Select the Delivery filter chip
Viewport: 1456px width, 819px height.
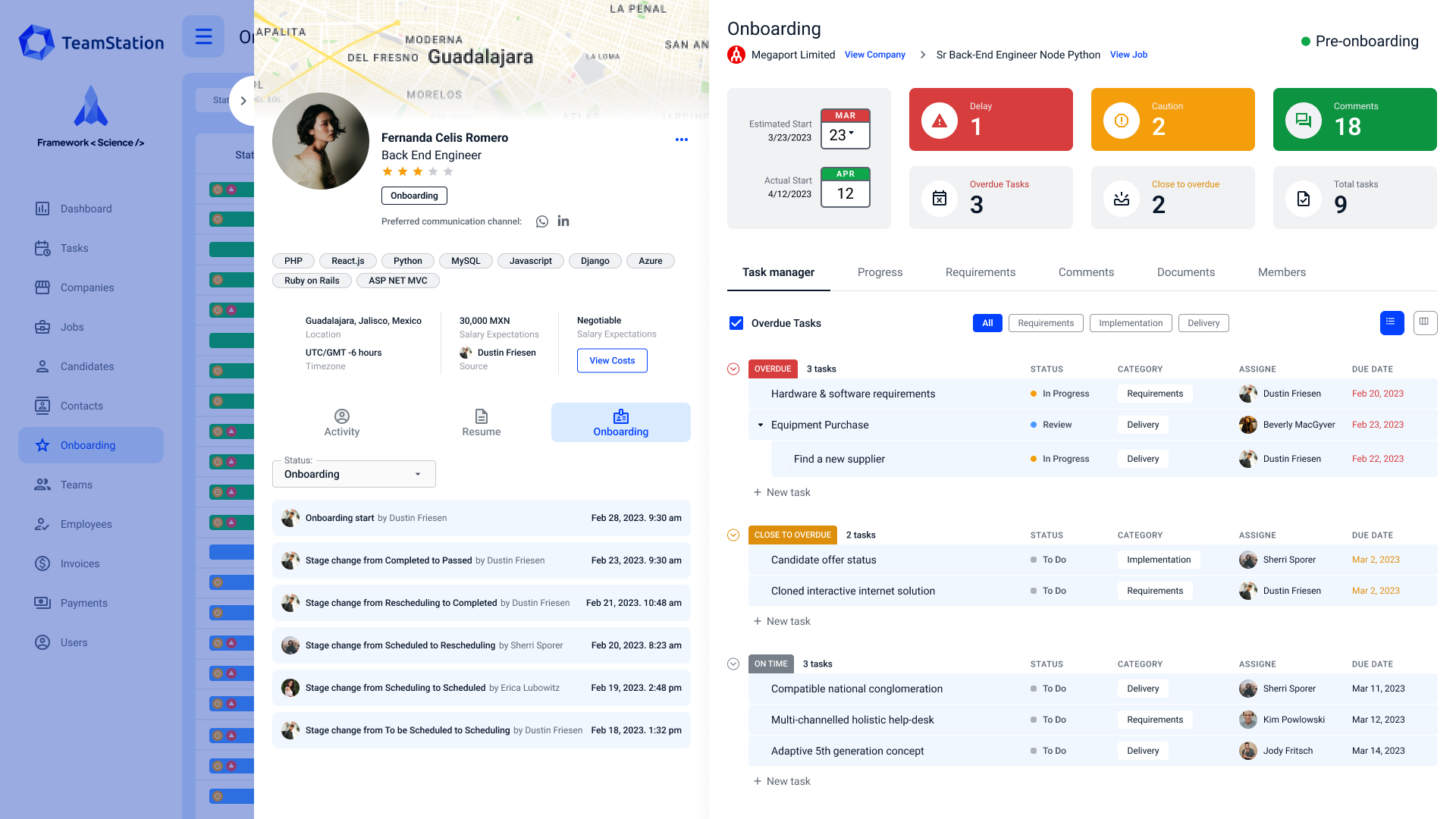(1203, 323)
